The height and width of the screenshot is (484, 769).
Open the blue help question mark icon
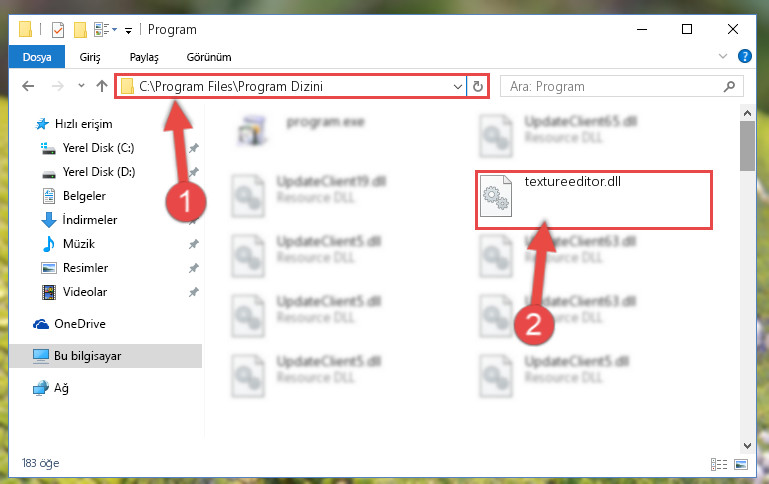[744, 56]
